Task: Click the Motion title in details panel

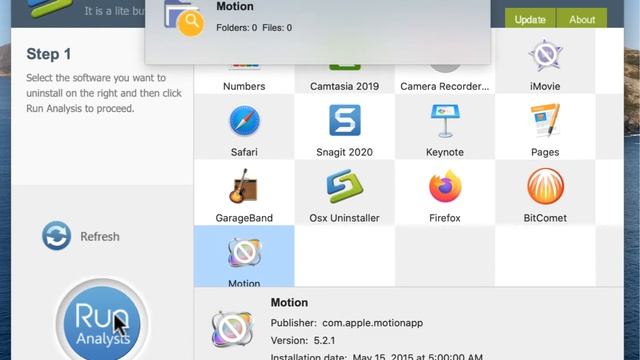Action: tap(289, 302)
